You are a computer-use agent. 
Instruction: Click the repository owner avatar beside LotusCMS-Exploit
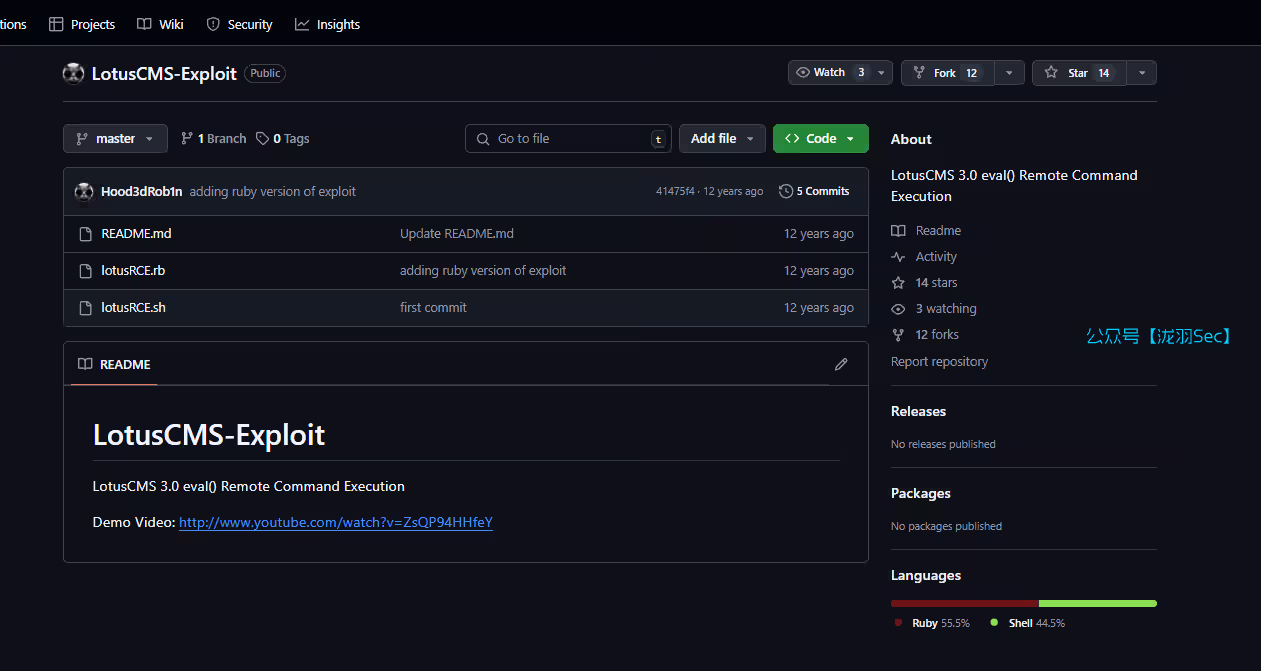[x=74, y=73]
